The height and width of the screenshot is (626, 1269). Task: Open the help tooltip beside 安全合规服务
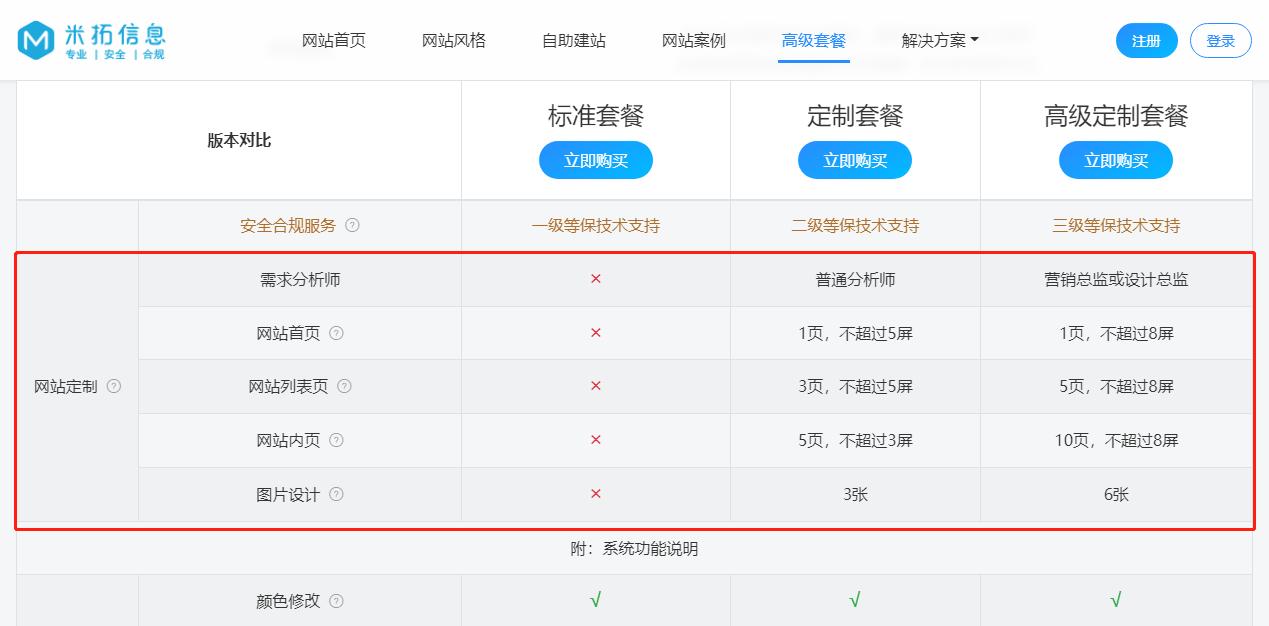pos(352,226)
